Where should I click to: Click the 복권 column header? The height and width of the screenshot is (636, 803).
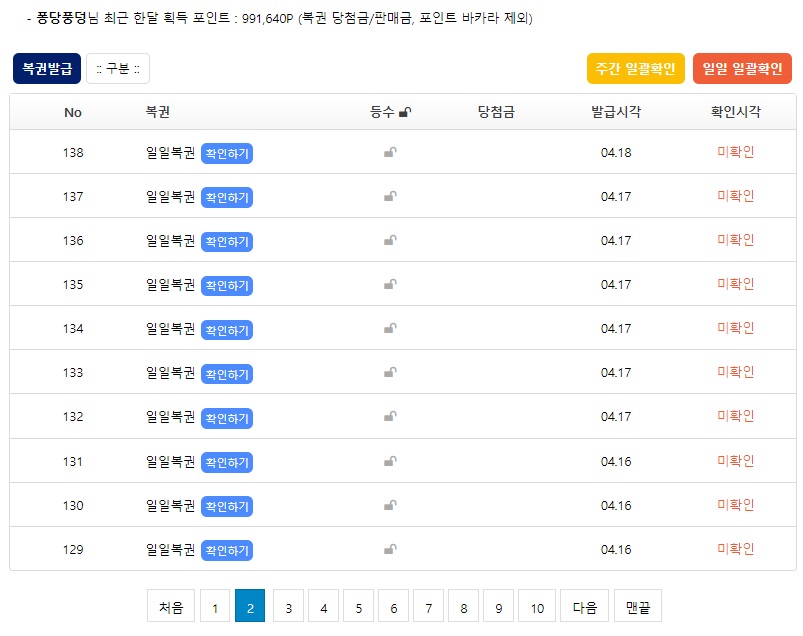pos(158,112)
